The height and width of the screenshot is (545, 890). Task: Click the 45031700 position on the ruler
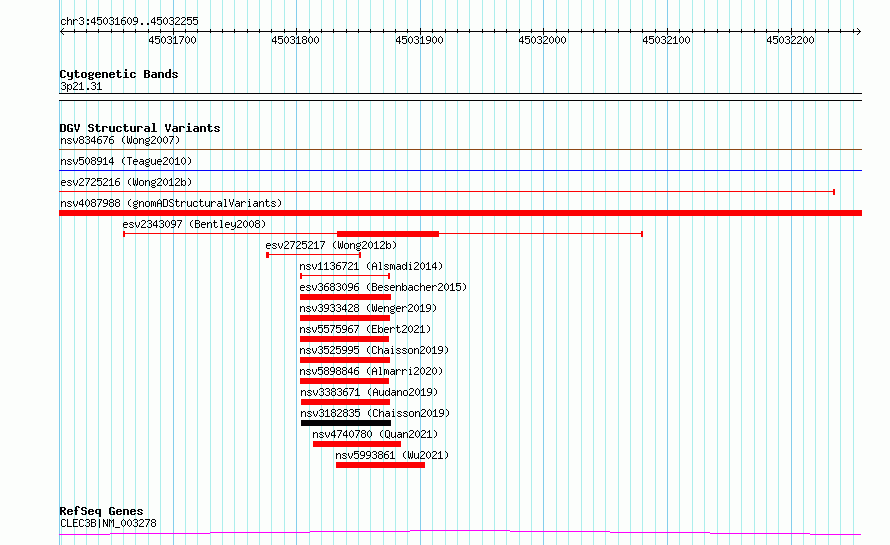(x=172, y=40)
